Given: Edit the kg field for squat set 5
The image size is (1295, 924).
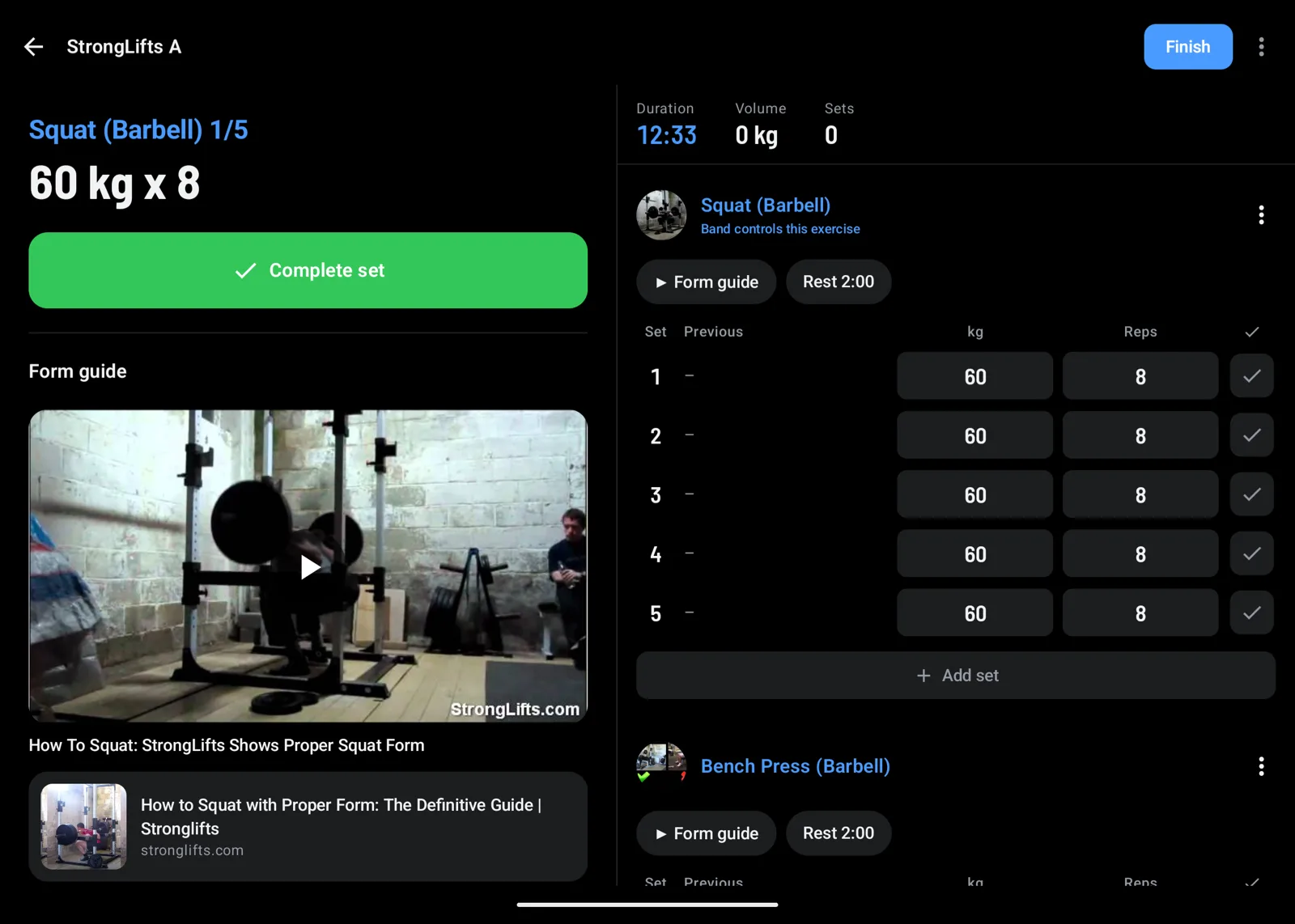Looking at the screenshot, I should click(974, 612).
